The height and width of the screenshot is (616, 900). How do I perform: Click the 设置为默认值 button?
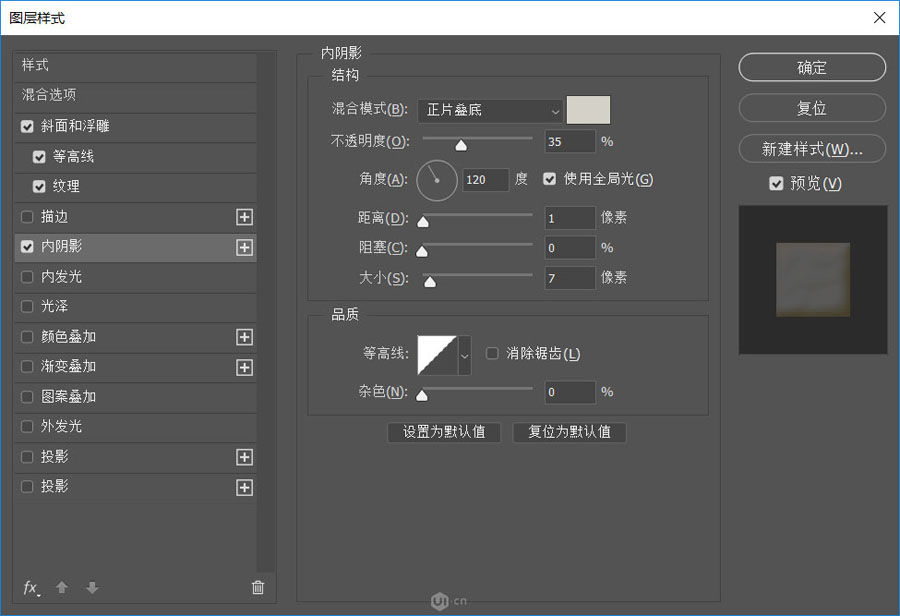444,432
